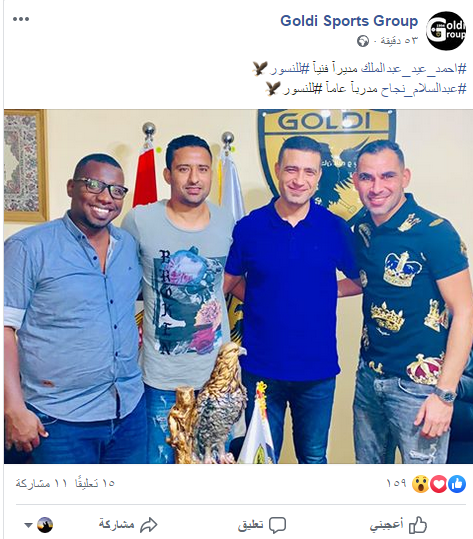Click the yellow Wow reaction emoji
This screenshot has width=473, height=539.
[421, 484]
